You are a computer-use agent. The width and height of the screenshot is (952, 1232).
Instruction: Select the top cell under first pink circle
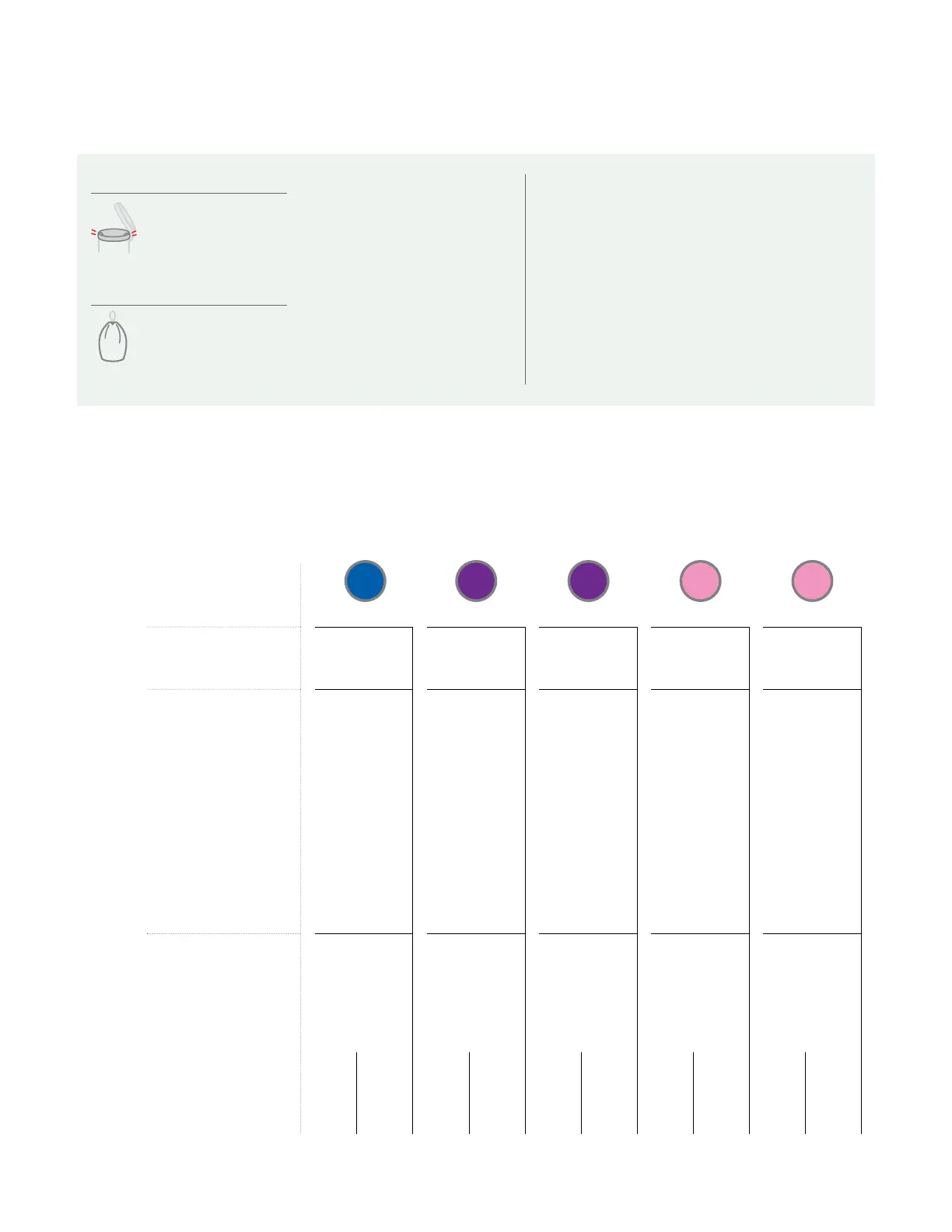(x=700, y=658)
